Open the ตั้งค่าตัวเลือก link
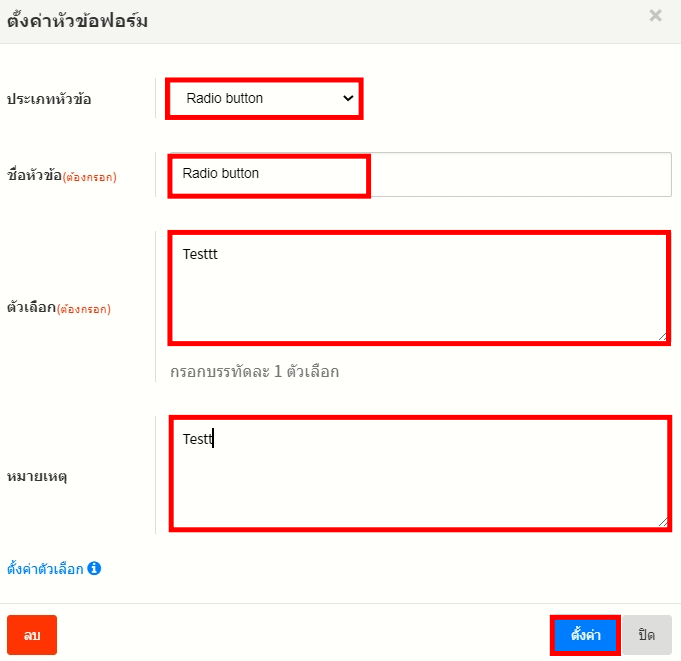The height and width of the screenshot is (661, 681). tap(45, 569)
